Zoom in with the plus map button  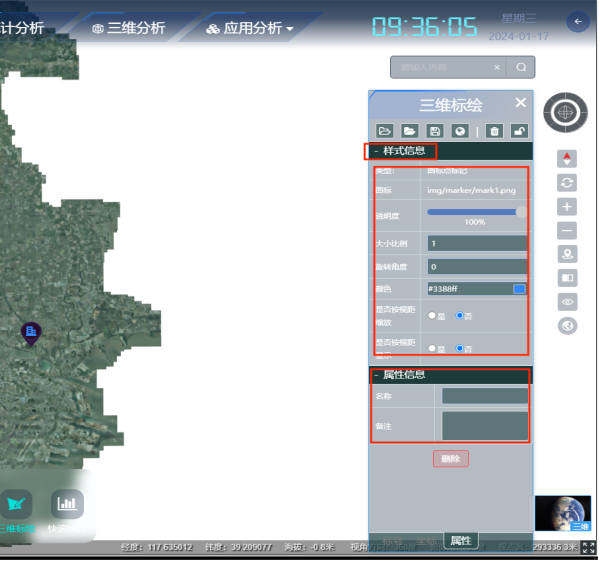click(x=567, y=207)
